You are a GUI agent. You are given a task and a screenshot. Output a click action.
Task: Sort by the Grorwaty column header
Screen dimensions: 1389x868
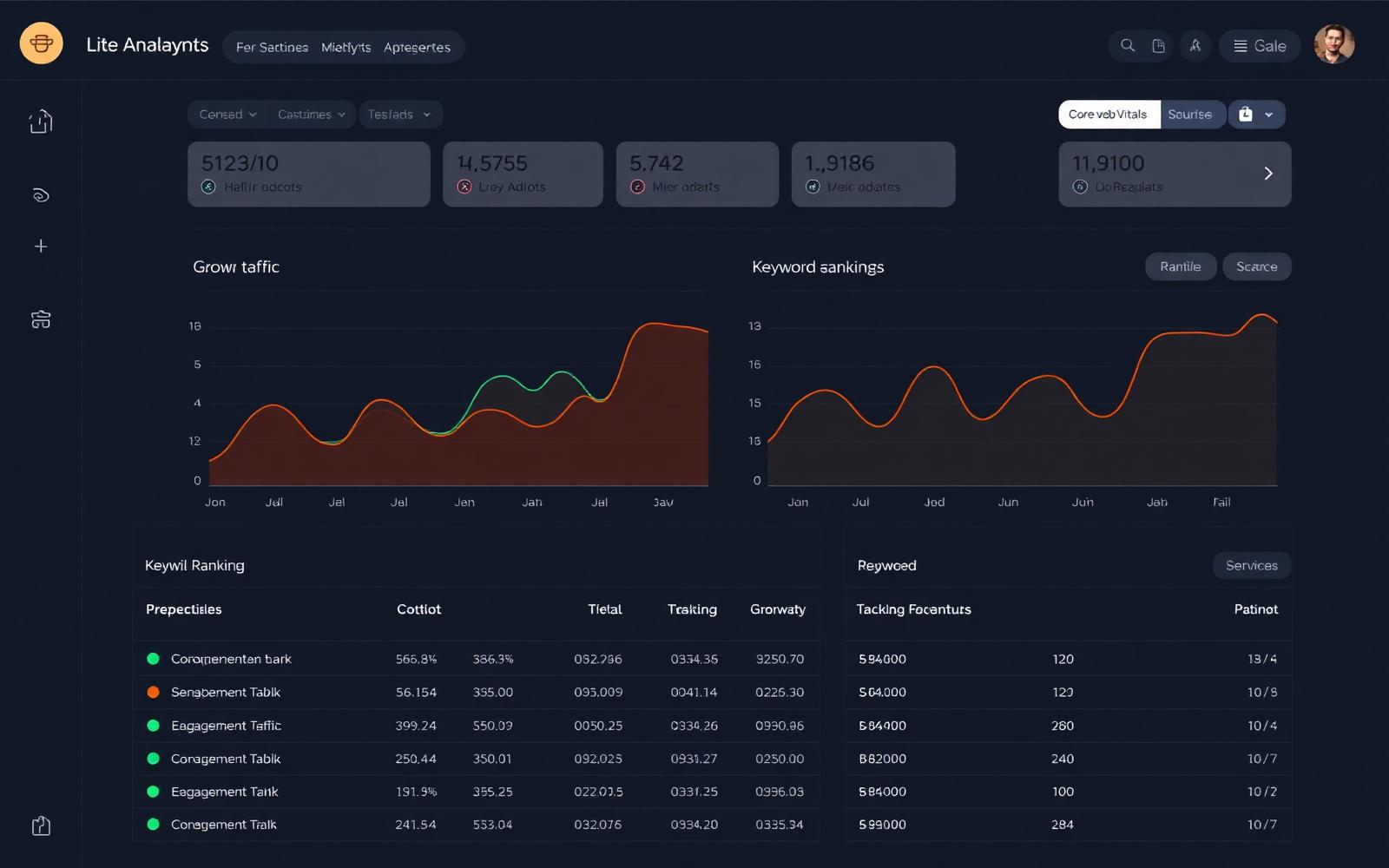[x=778, y=609]
